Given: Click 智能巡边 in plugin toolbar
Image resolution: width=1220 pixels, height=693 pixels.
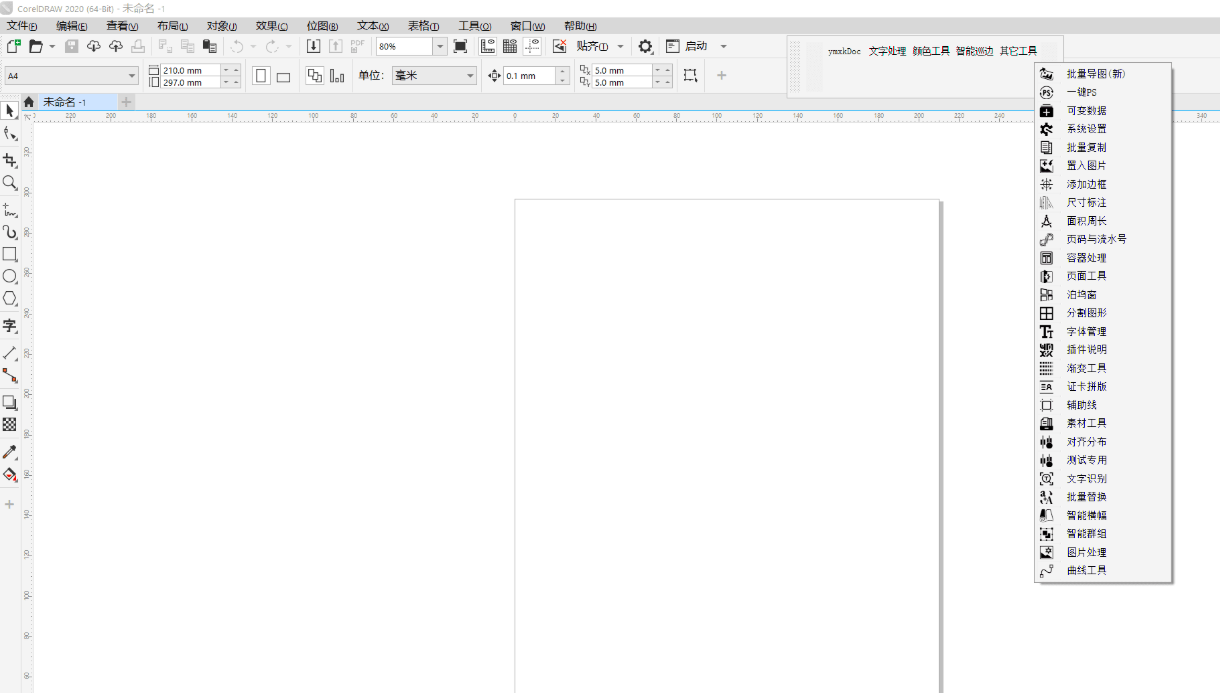Looking at the screenshot, I should click(975, 51).
